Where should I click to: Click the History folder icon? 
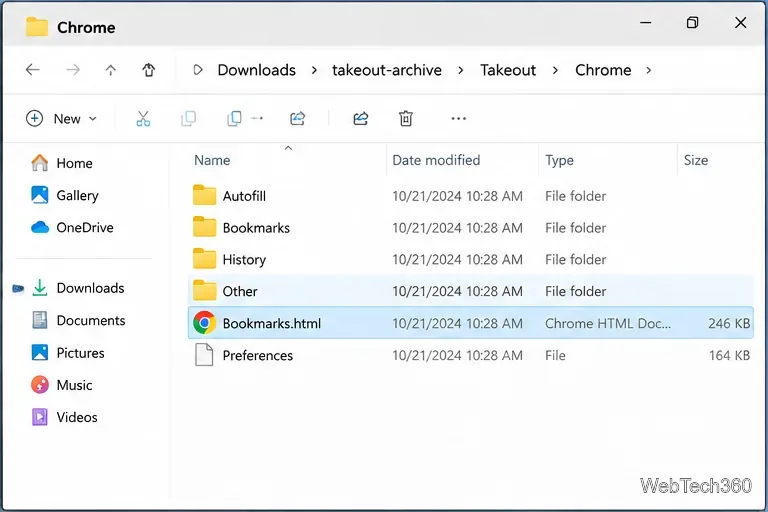click(x=204, y=259)
